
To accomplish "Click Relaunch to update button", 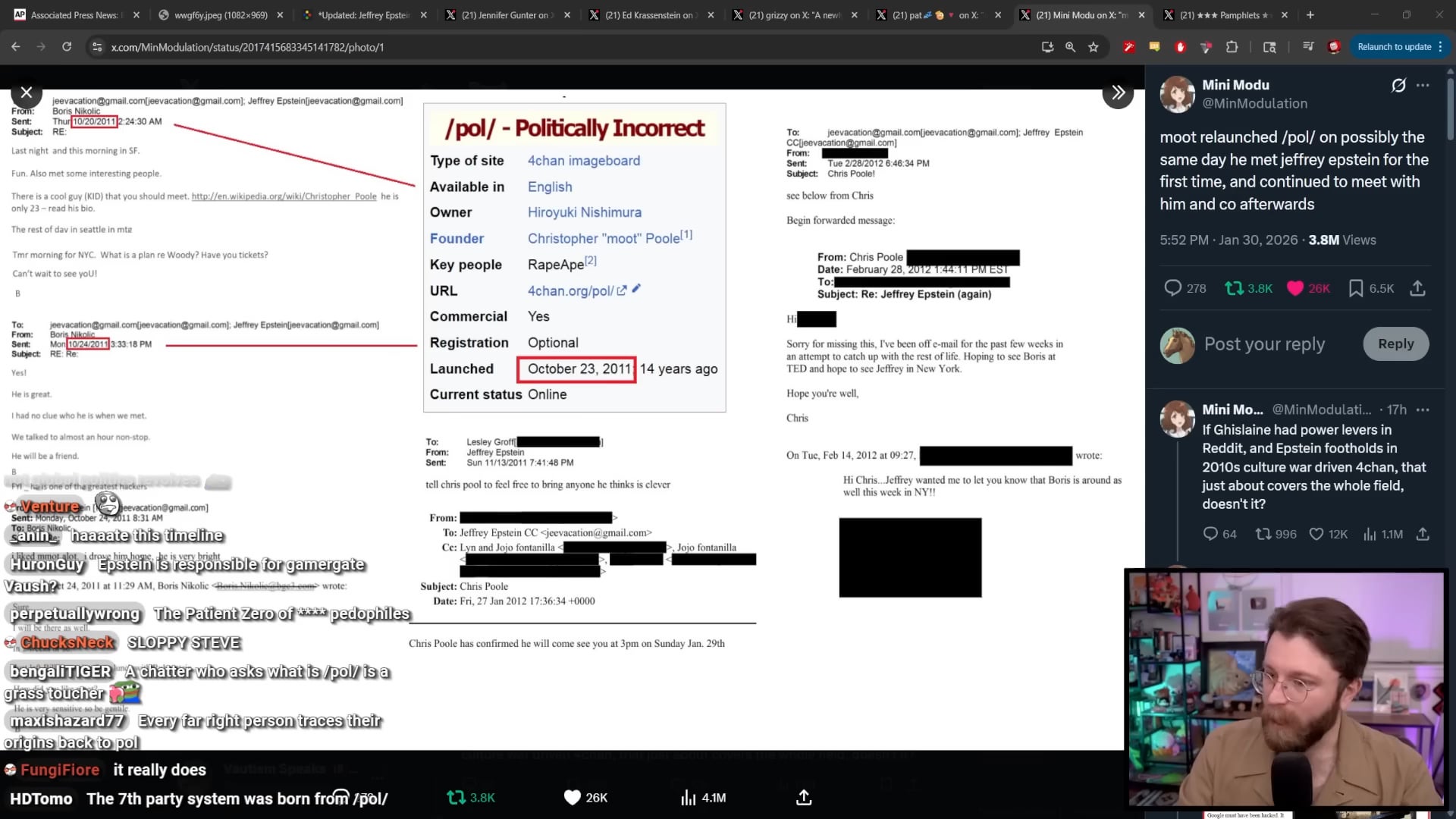I will (1394, 47).
